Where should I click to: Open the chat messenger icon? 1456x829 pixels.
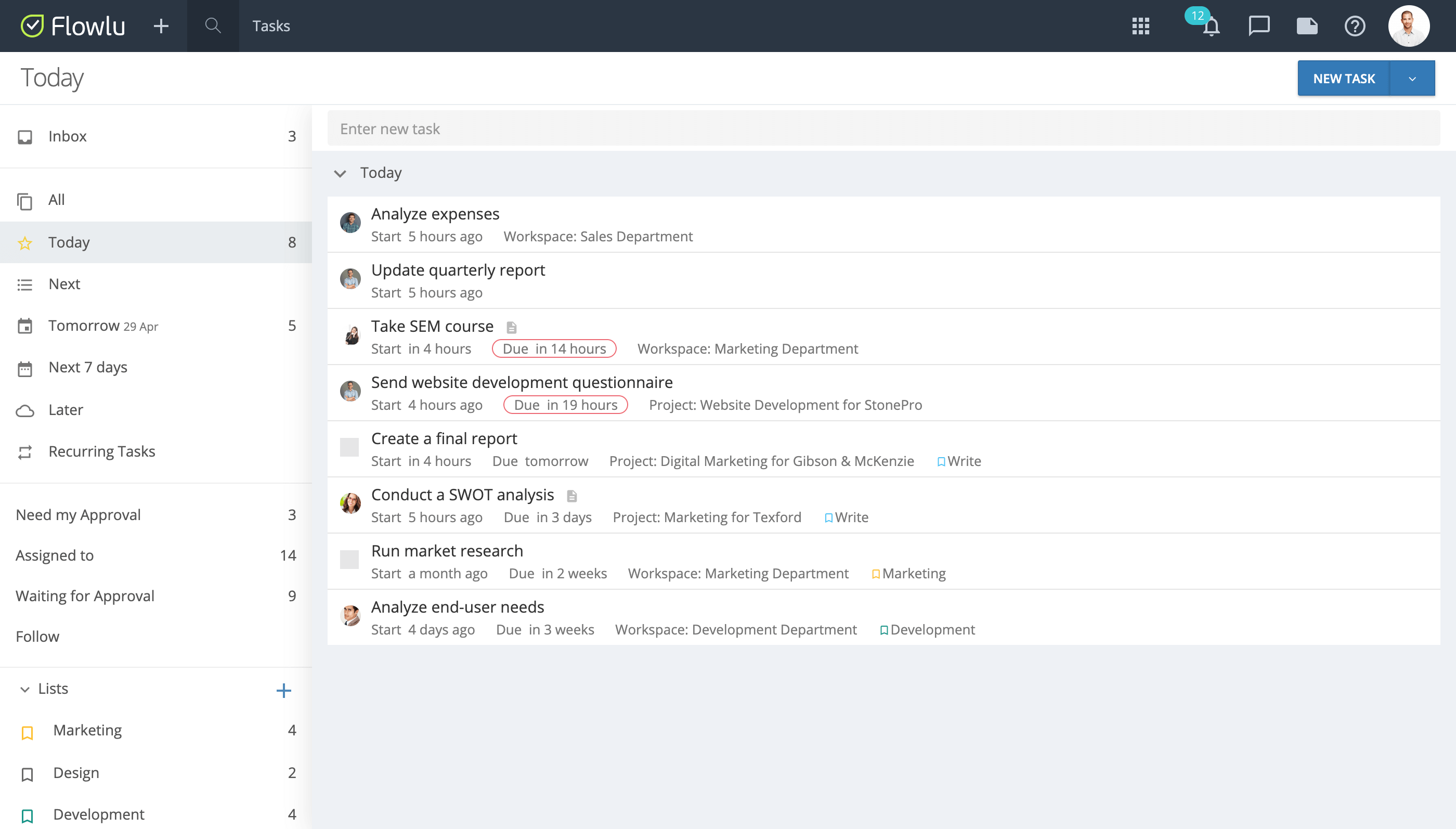coord(1258,25)
